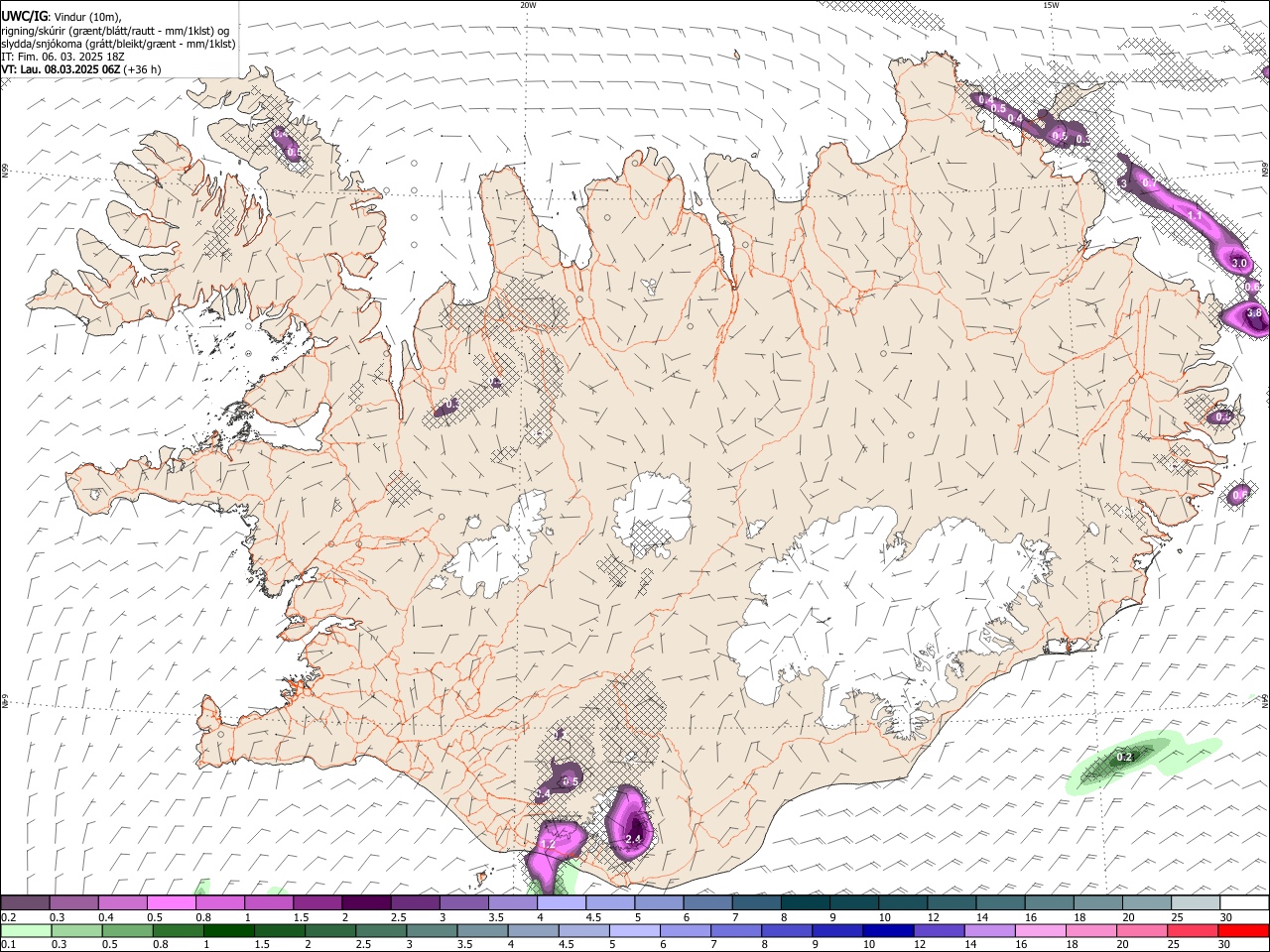The width and height of the screenshot is (1270, 952).
Task: Click the "15W" longitude label
Action: tap(1051, 5)
